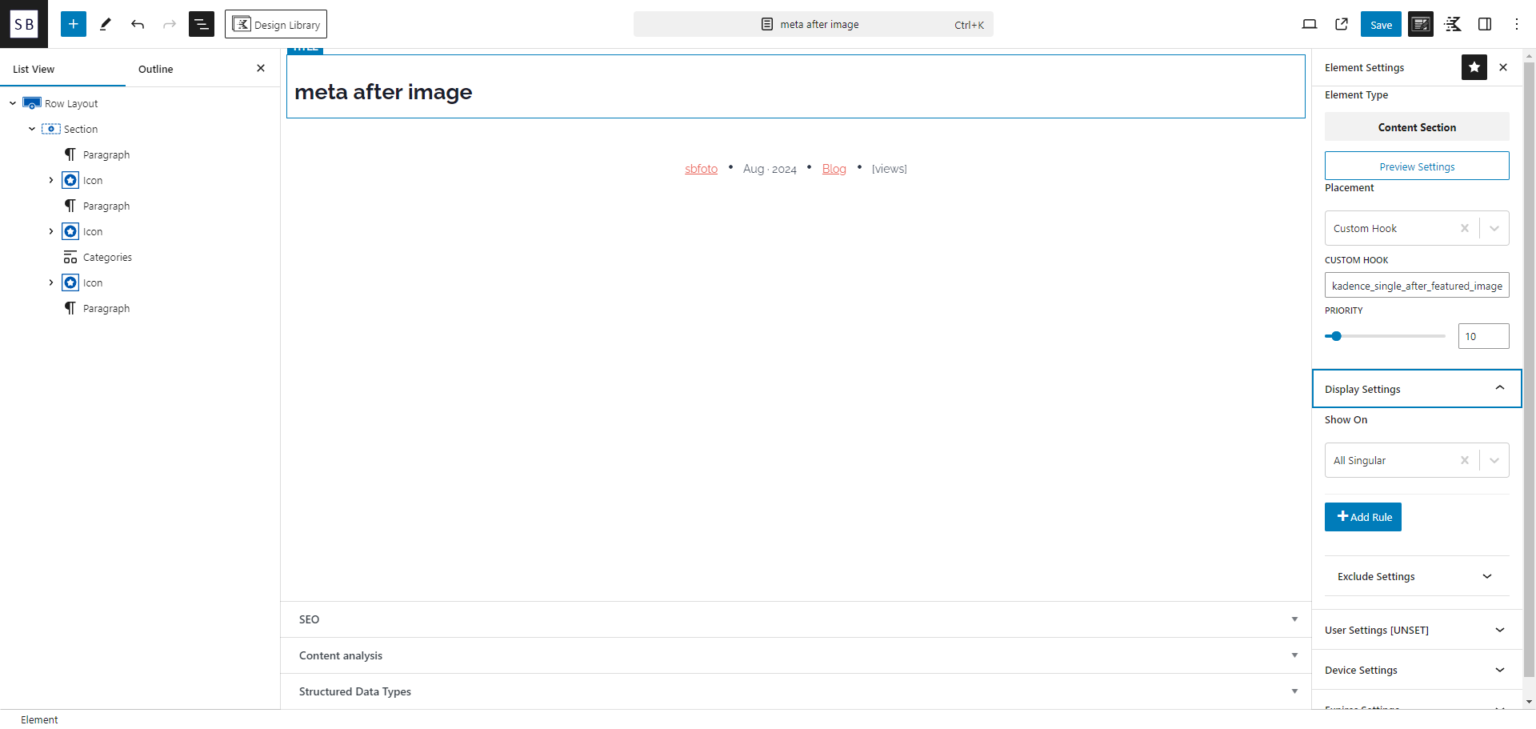Screen dimensions: 1536x729
Task: Expand the Content analysis metabox
Action: 796,655
